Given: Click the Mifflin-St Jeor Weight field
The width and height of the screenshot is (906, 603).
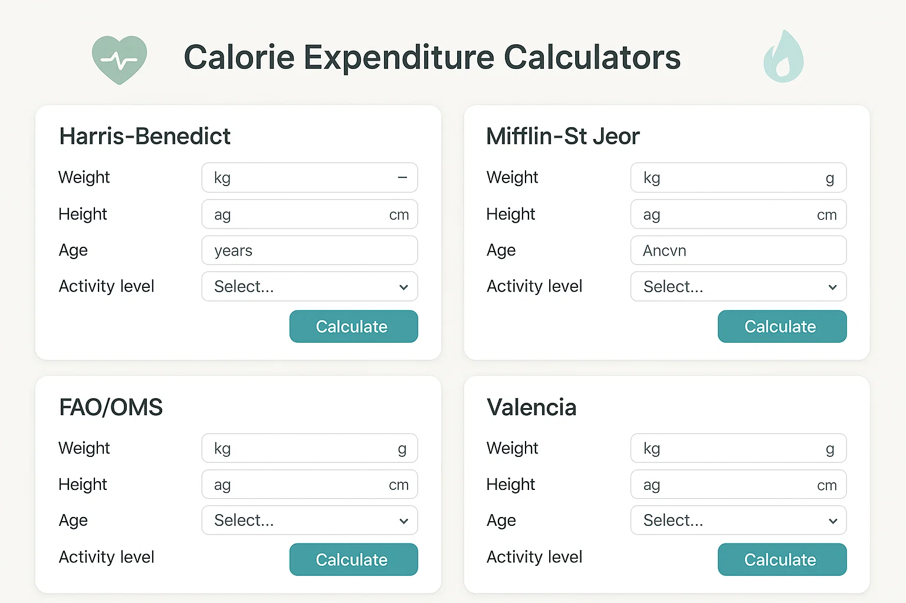Looking at the screenshot, I should tap(737, 177).
